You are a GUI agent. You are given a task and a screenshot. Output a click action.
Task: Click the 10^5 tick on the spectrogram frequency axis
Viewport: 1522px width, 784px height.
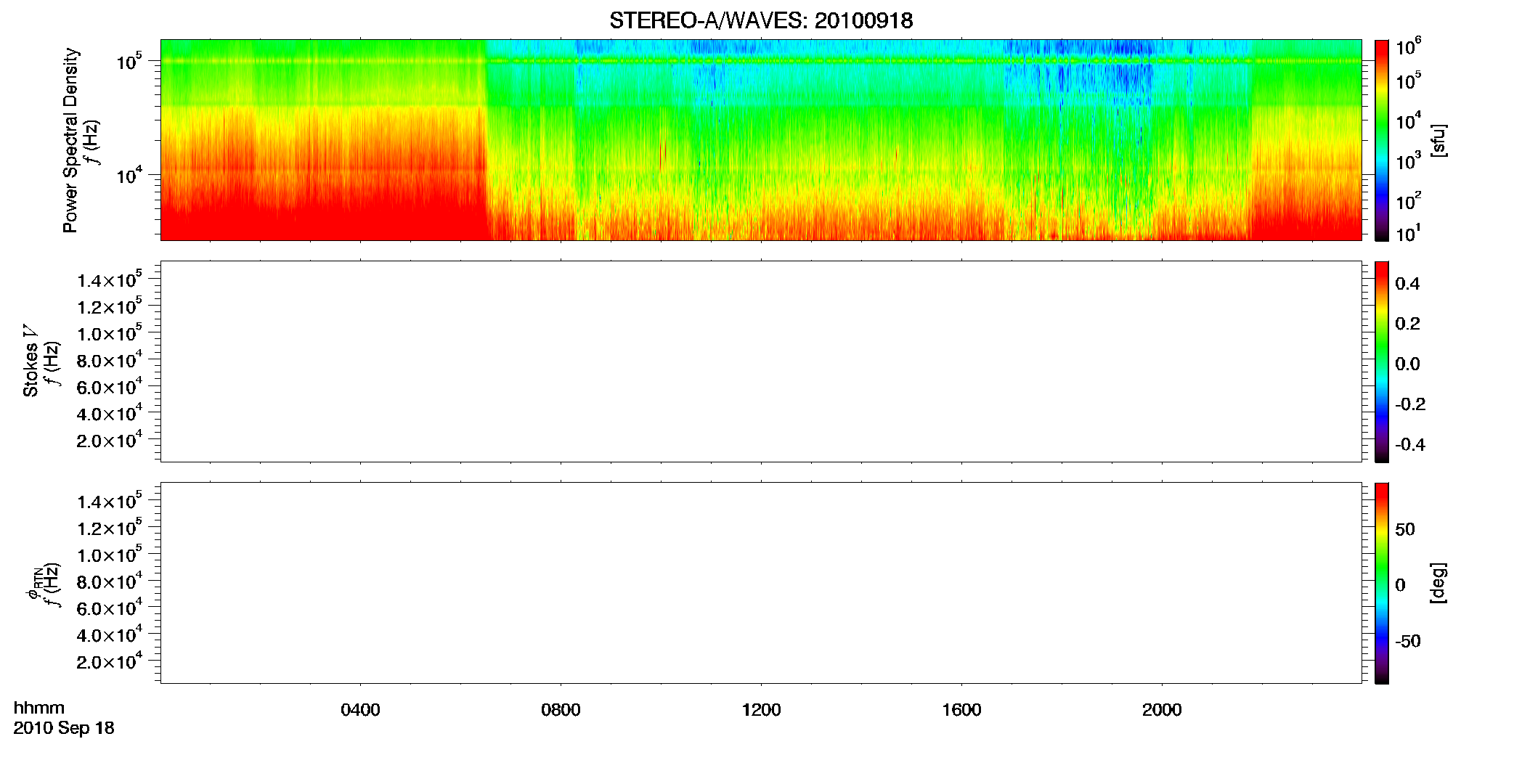[x=129, y=61]
